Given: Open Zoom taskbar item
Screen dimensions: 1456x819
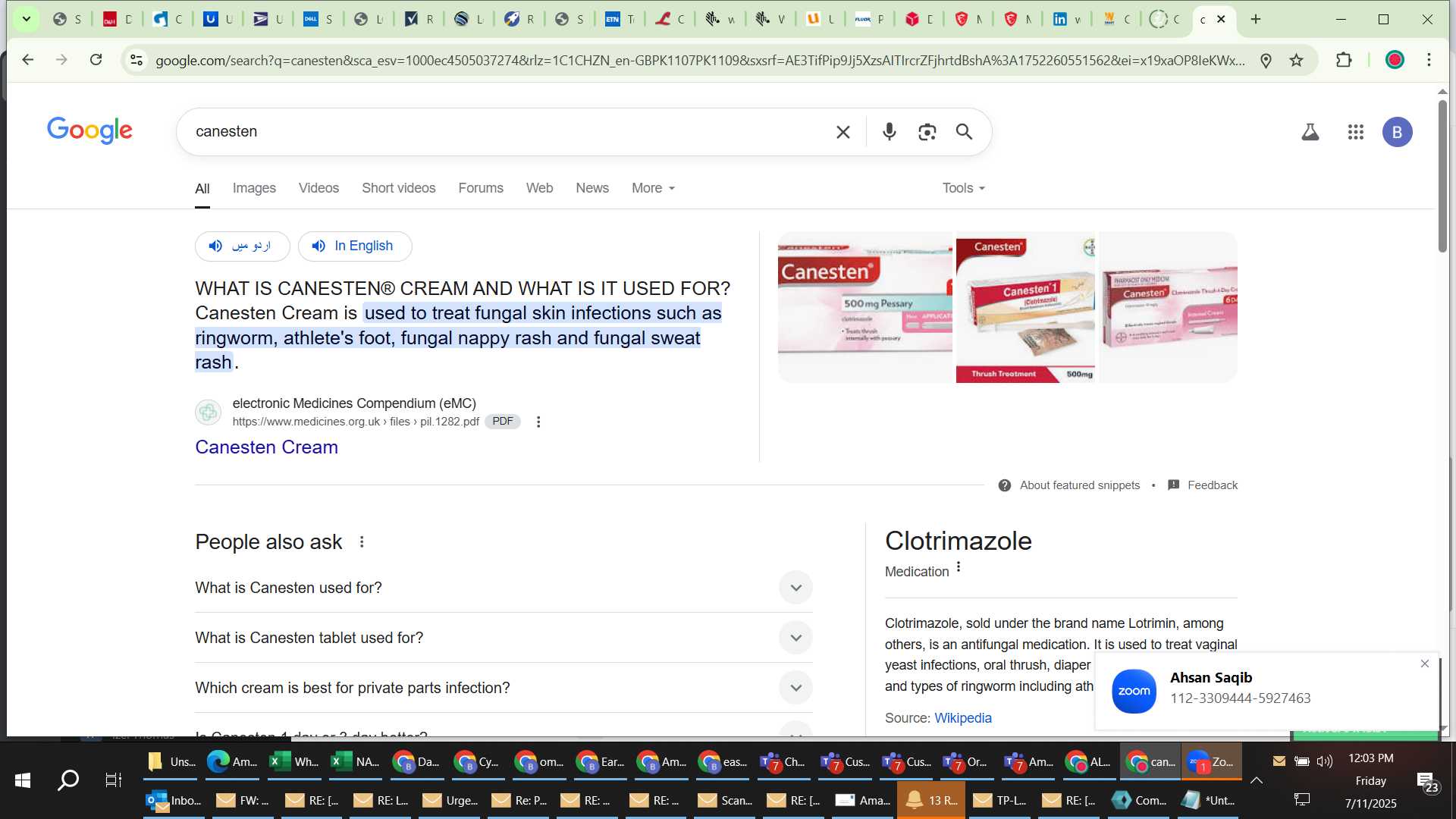Looking at the screenshot, I should click(x=1211, y=761).
